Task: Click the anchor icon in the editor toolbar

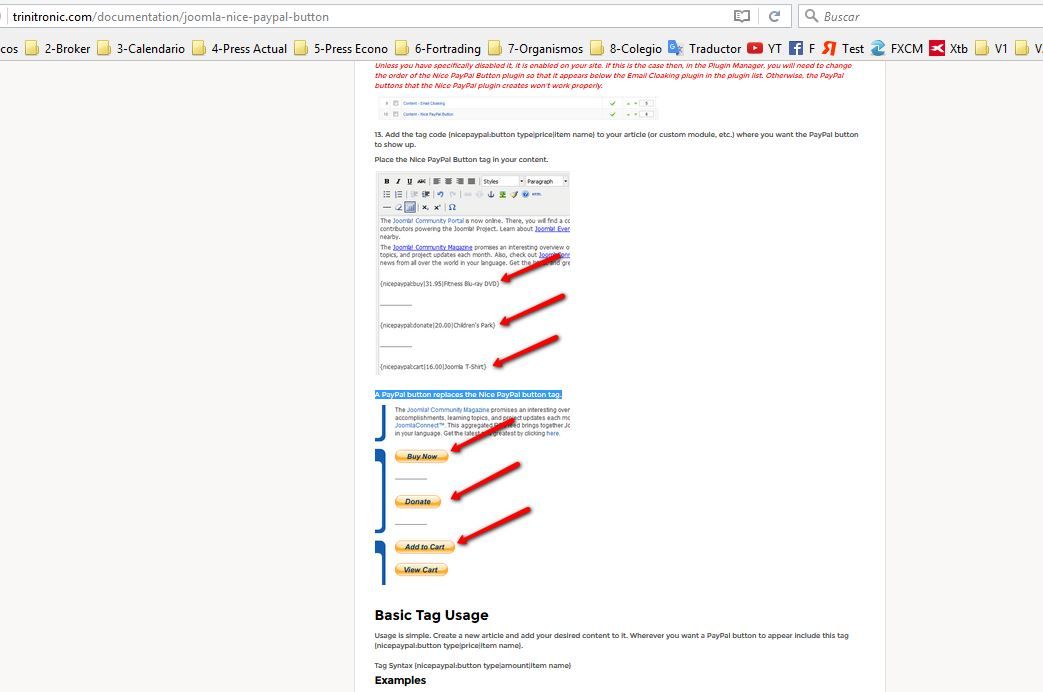Action: (491, 194)
